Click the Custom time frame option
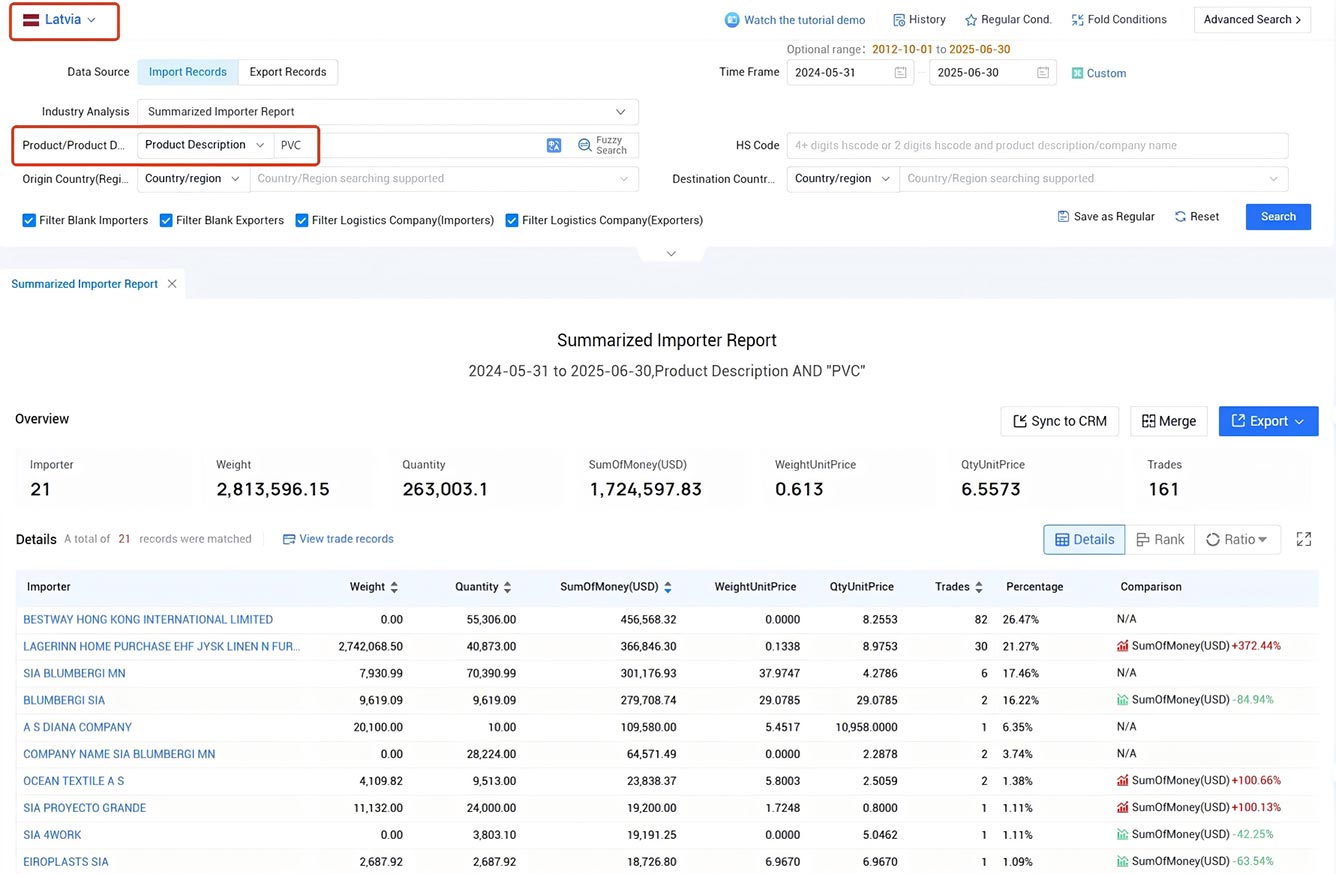The width and height of the screenshot is (1336, 874). (x=1099, y=73)
